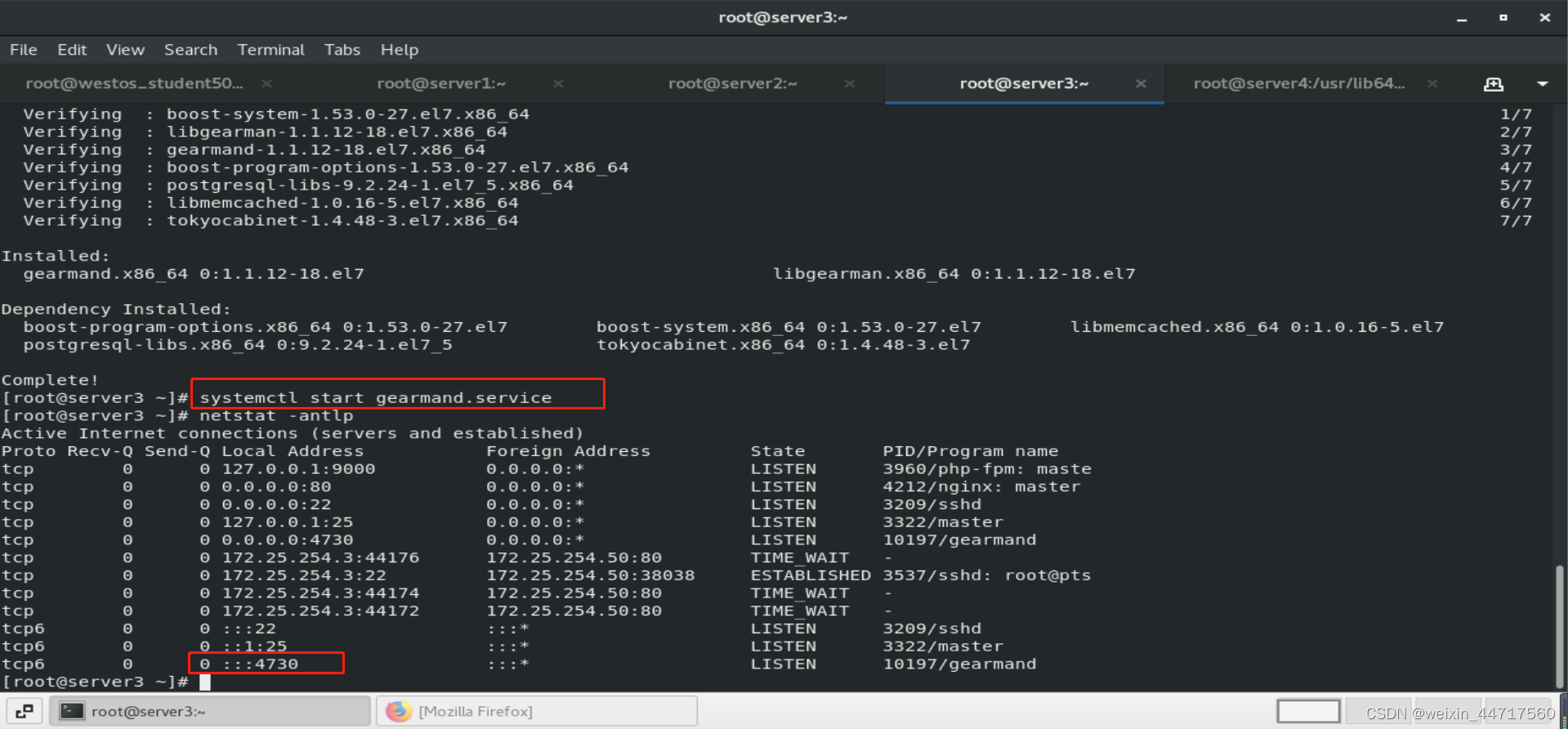Click 'libmemcached.x86_64 0:1.0.16-5.el7' text
The image size is (1568, 729).
pos(1258,327)
